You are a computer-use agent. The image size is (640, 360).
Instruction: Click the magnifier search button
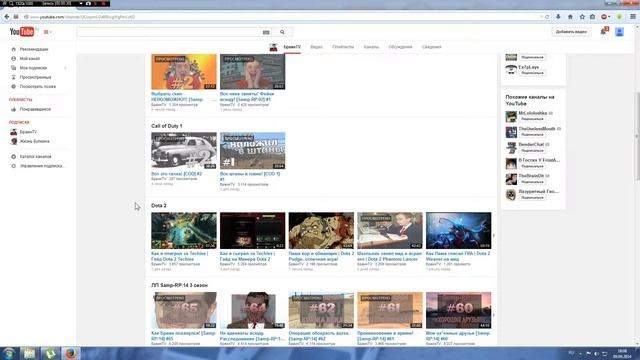282,32
